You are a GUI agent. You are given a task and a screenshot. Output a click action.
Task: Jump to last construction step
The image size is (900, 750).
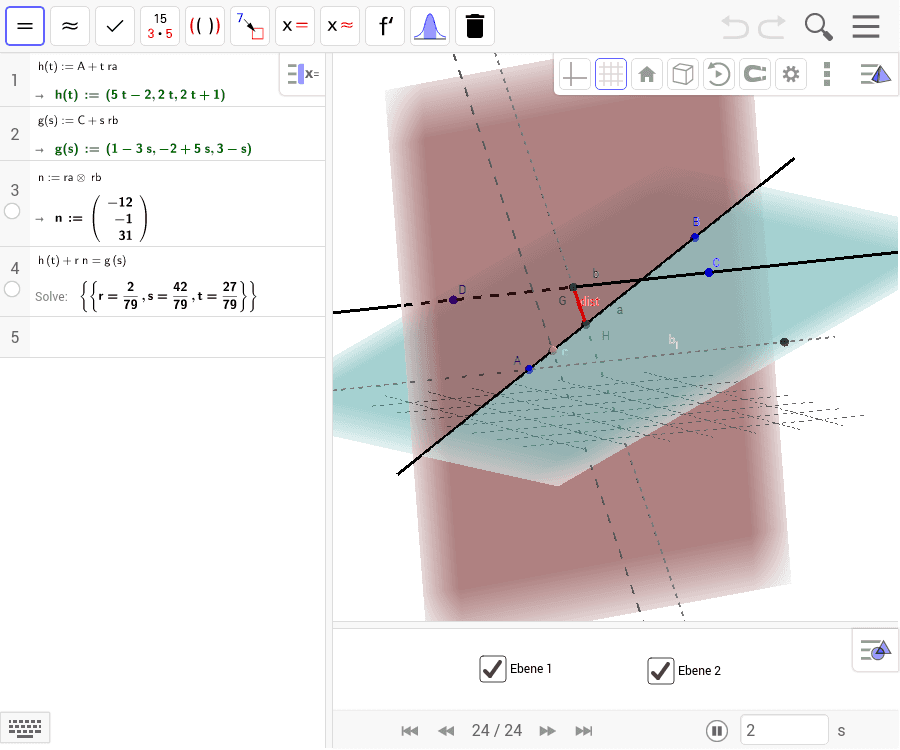pos(584,731)
